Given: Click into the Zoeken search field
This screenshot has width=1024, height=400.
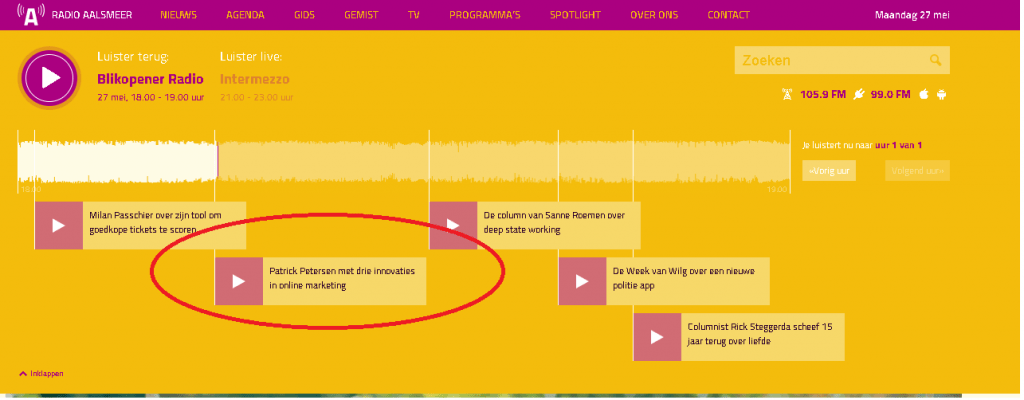Looking at the screenshot, I should tap(830, 61).
